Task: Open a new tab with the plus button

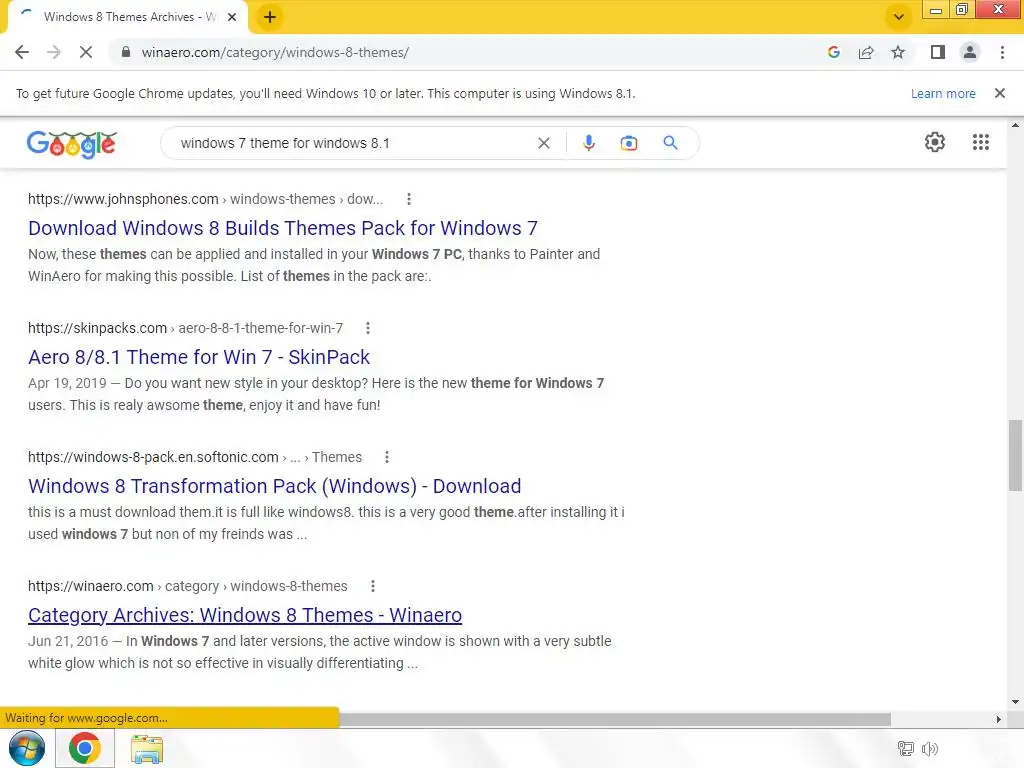Action: pos(270,17)
